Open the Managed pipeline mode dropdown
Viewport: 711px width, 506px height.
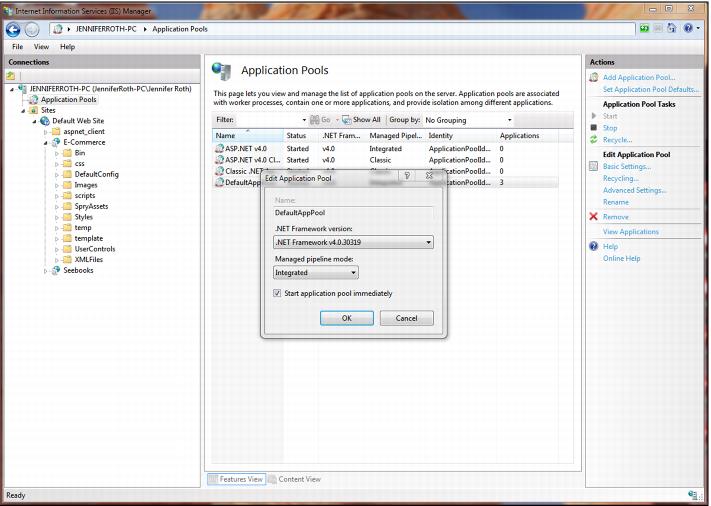coord(353,273)
